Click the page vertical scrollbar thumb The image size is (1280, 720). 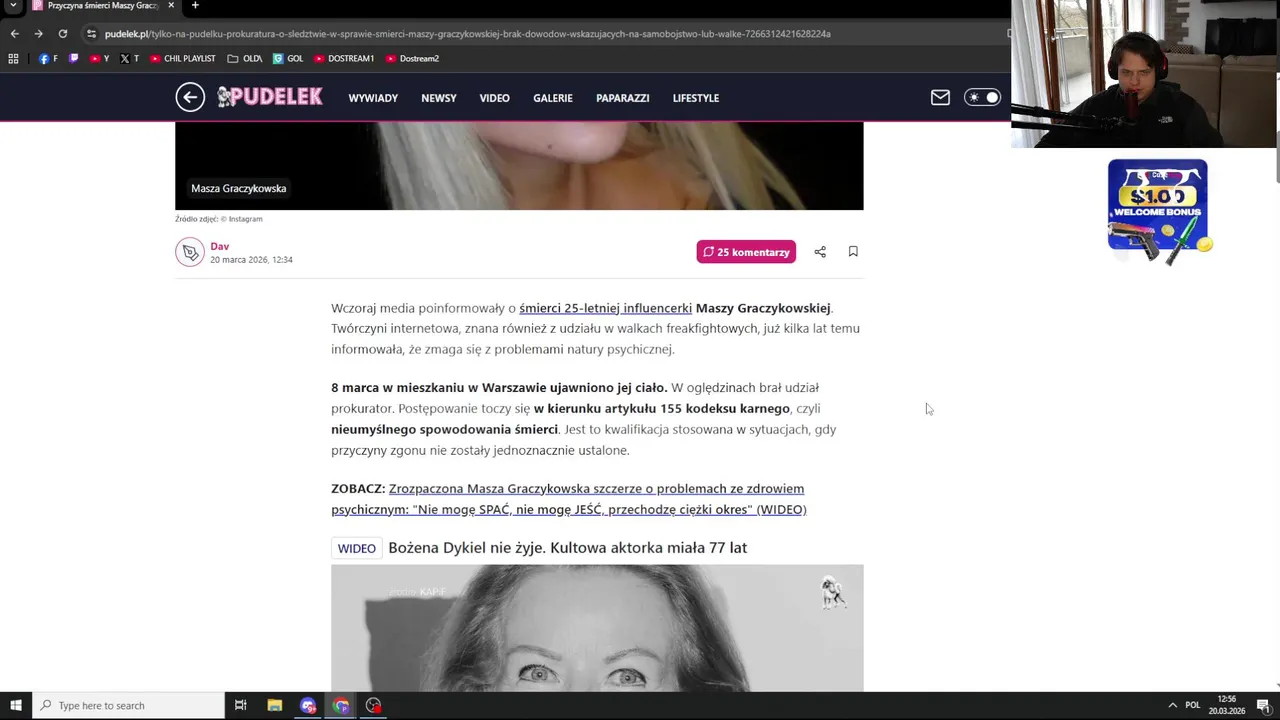1276,156
